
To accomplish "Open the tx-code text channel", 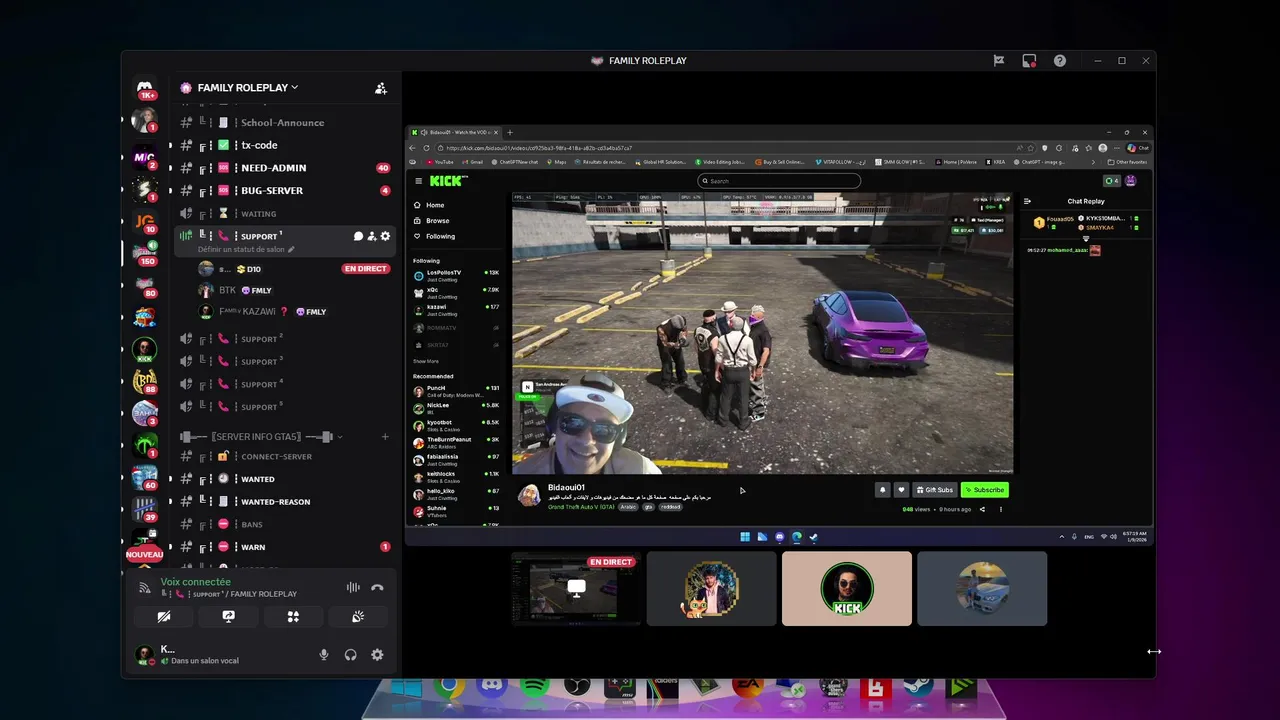I will point(284,145).
